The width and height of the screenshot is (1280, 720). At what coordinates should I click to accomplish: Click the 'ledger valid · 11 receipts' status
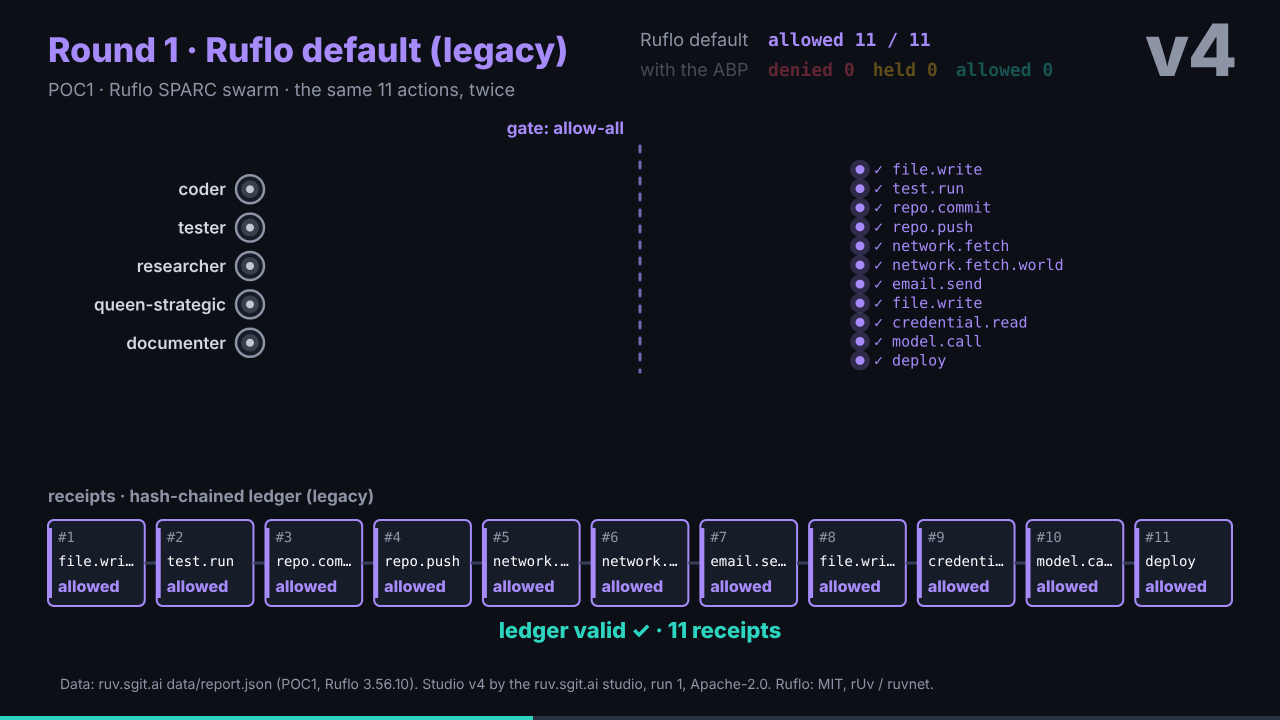640,631
